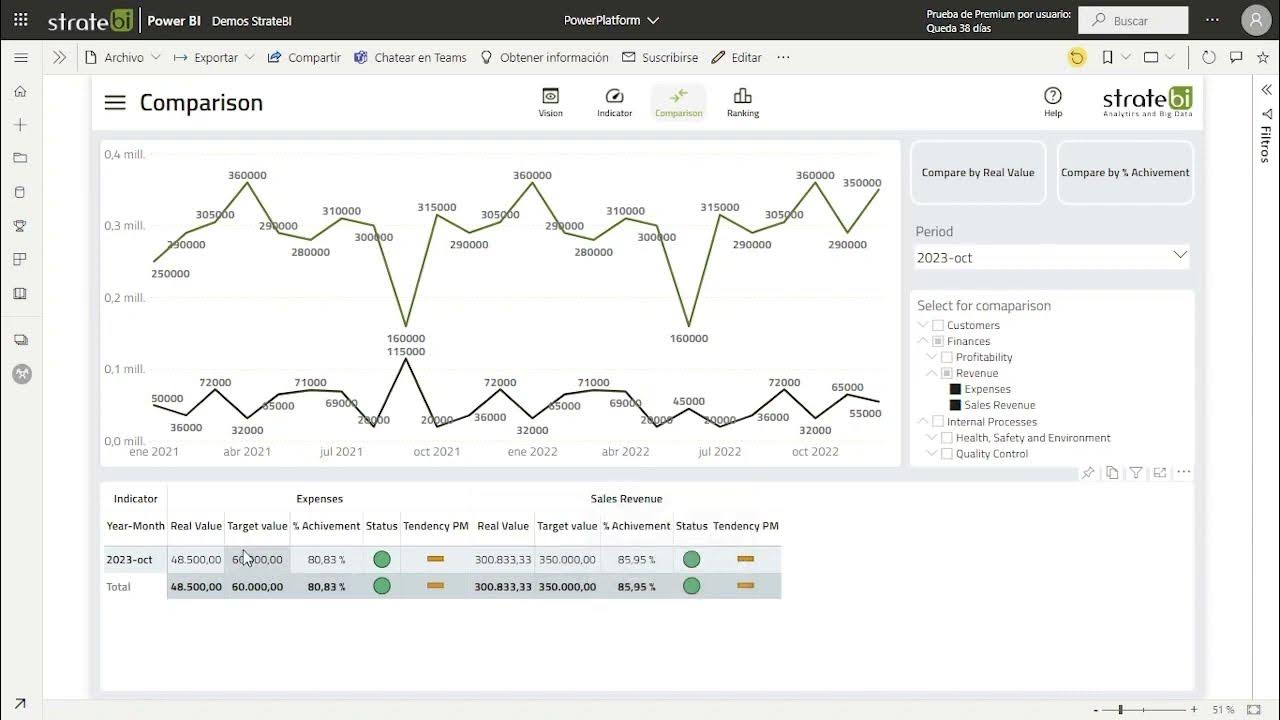Click Compare by Real Value button
The image size is (1280, 720).
978,173
